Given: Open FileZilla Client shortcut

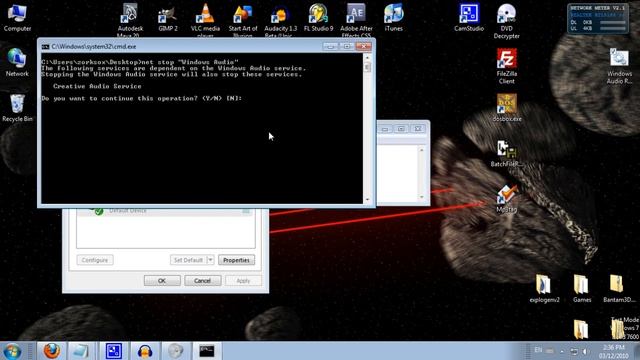Looking at the screenshot, I should coord(507,66).
